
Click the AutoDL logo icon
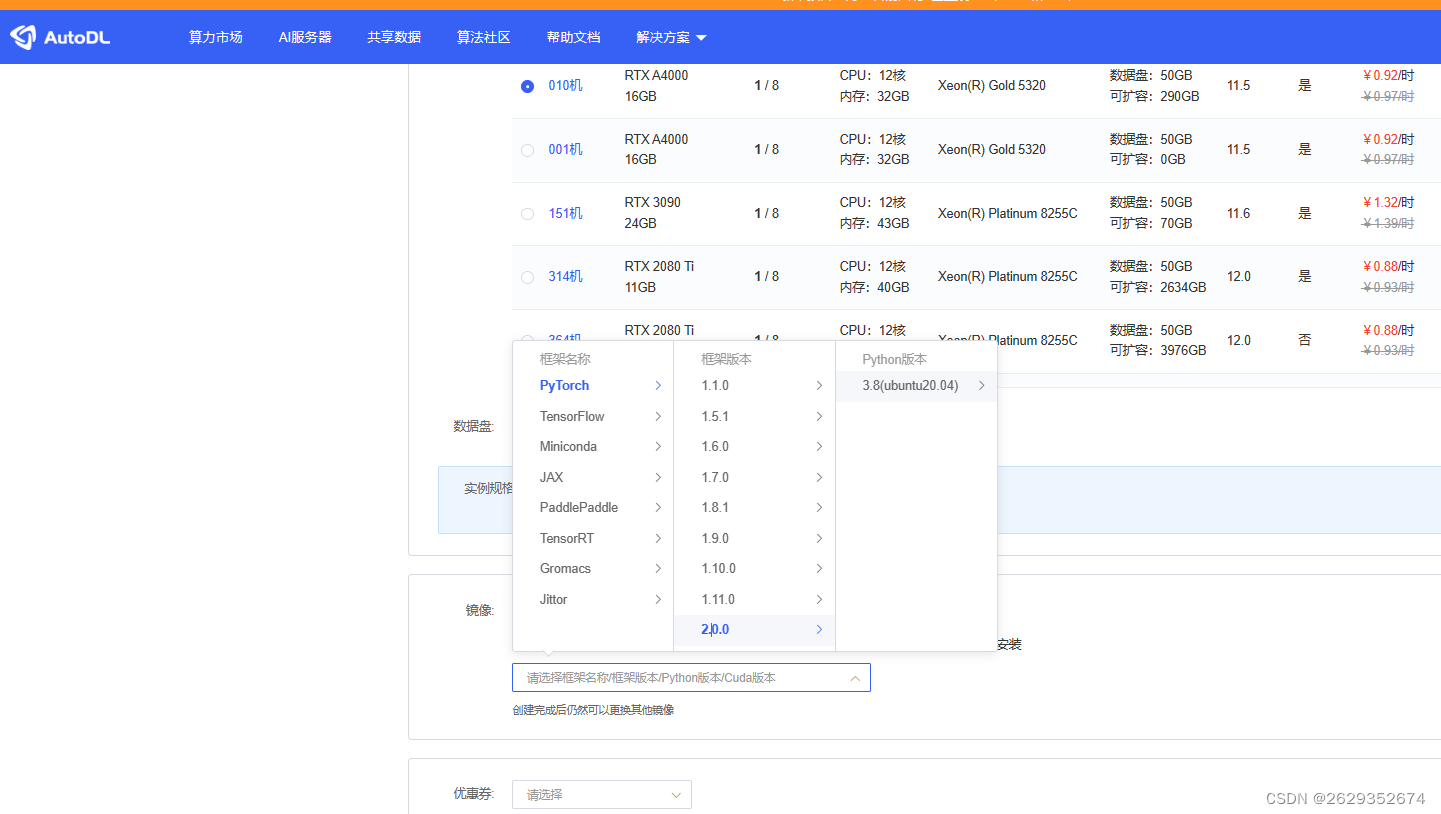23,38
